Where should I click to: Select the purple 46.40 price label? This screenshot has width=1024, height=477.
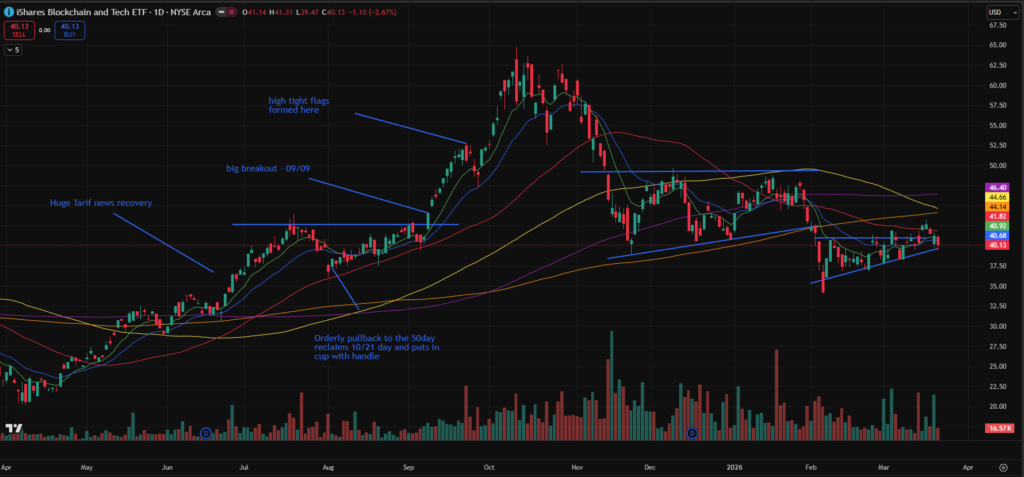coord(997,187)
